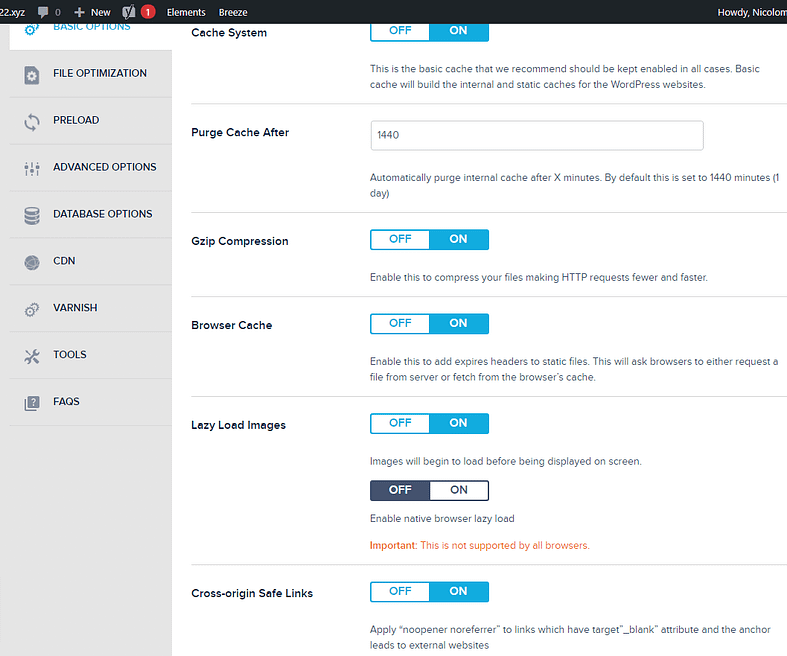This screenshot has height=656, width=787.
Task: Click the Cross-origin Safe Links label
Action: pos(252,593)
